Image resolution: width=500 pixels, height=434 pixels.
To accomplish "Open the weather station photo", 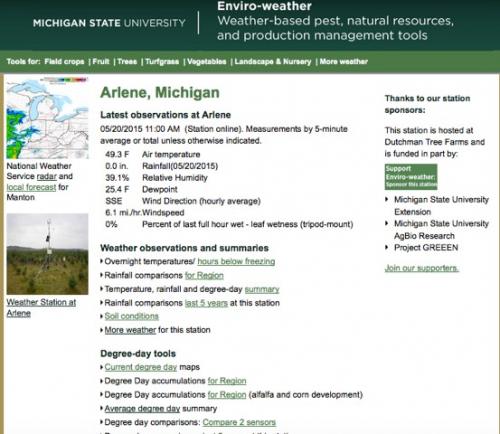I will [x=47, y=254].
